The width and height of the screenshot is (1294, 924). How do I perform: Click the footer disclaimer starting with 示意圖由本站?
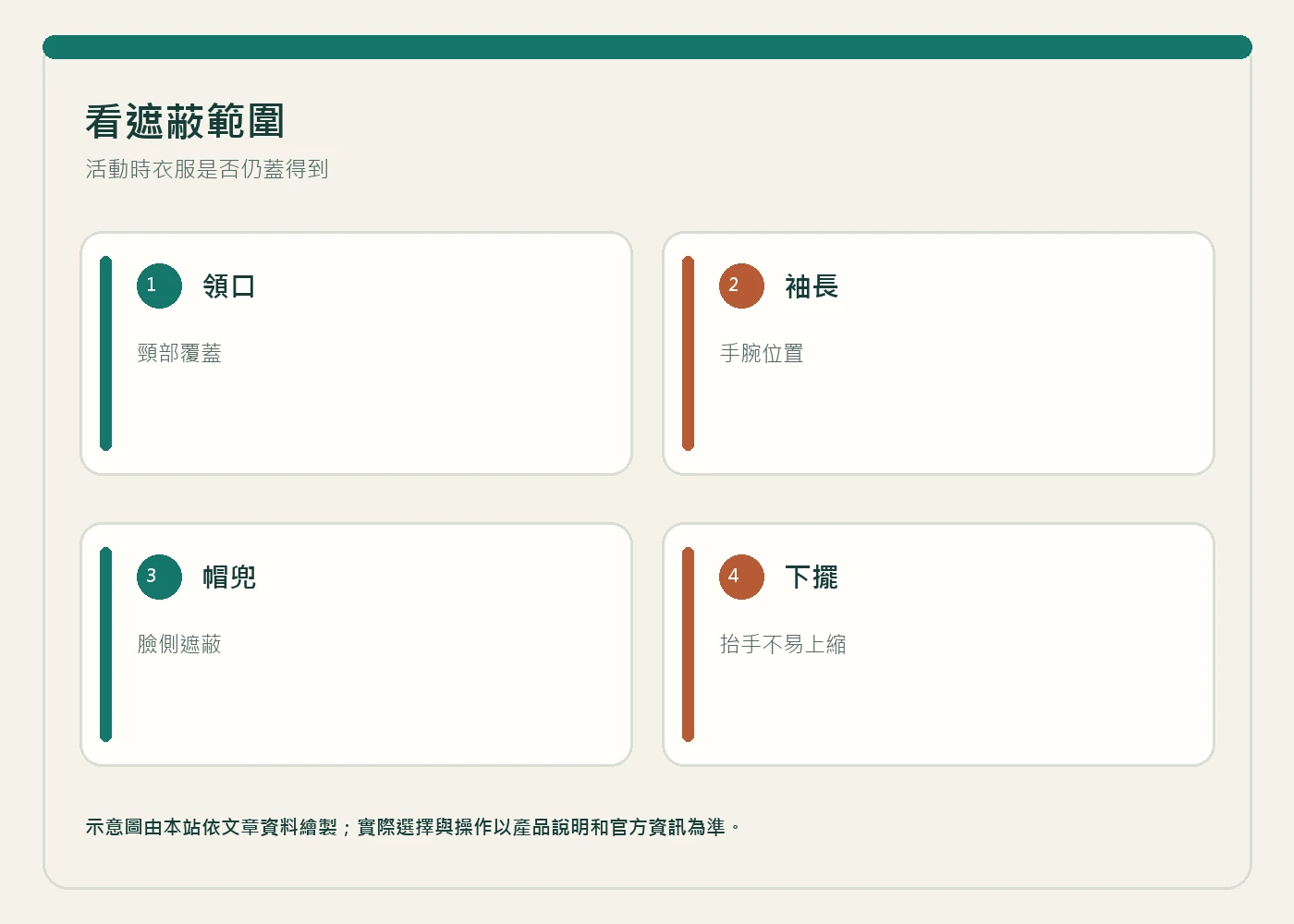click(x=413, y=827)
